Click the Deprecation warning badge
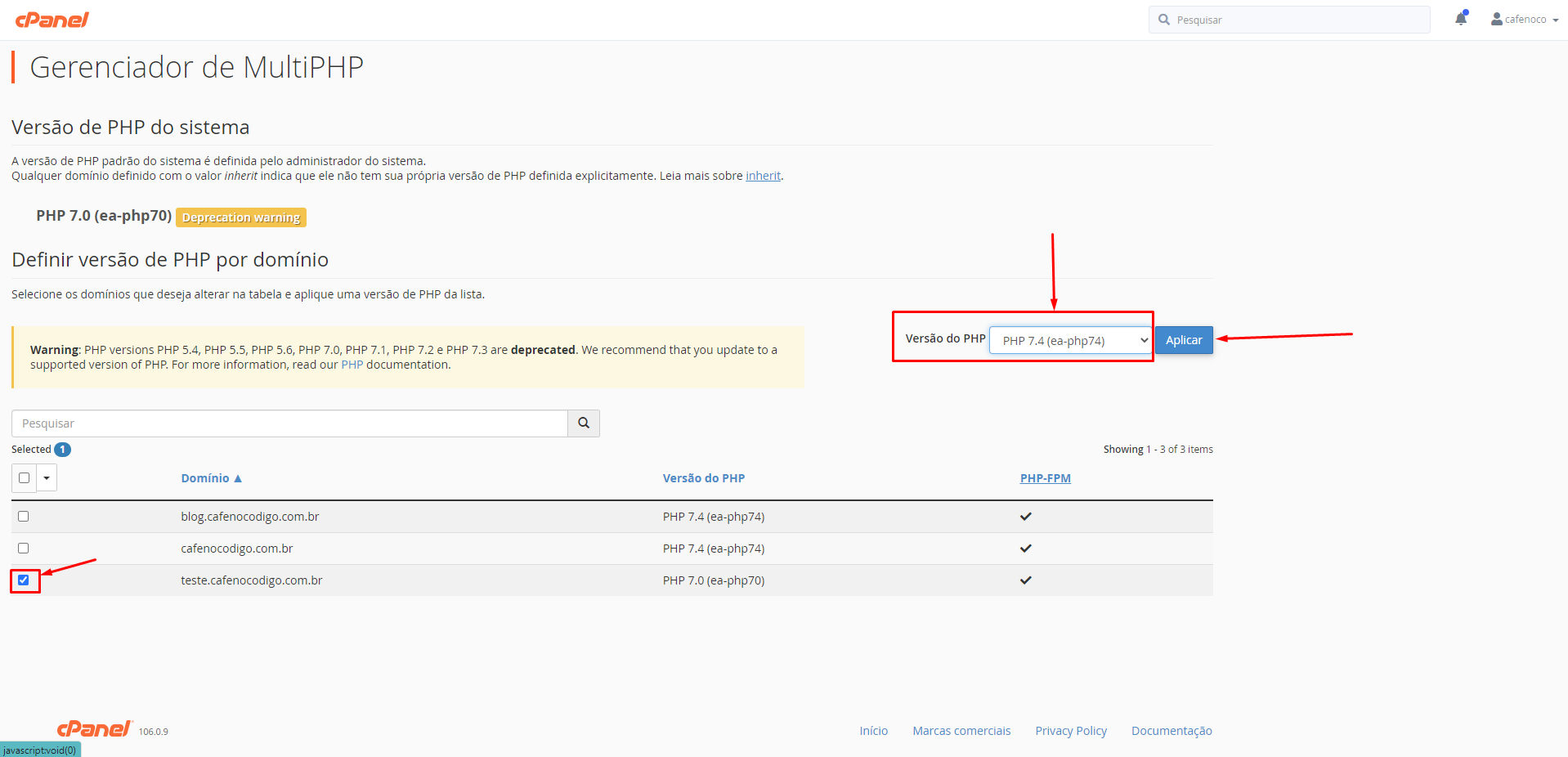This screenshot has width=1568, height=757. pyautogui.click(x=241, y=217)
